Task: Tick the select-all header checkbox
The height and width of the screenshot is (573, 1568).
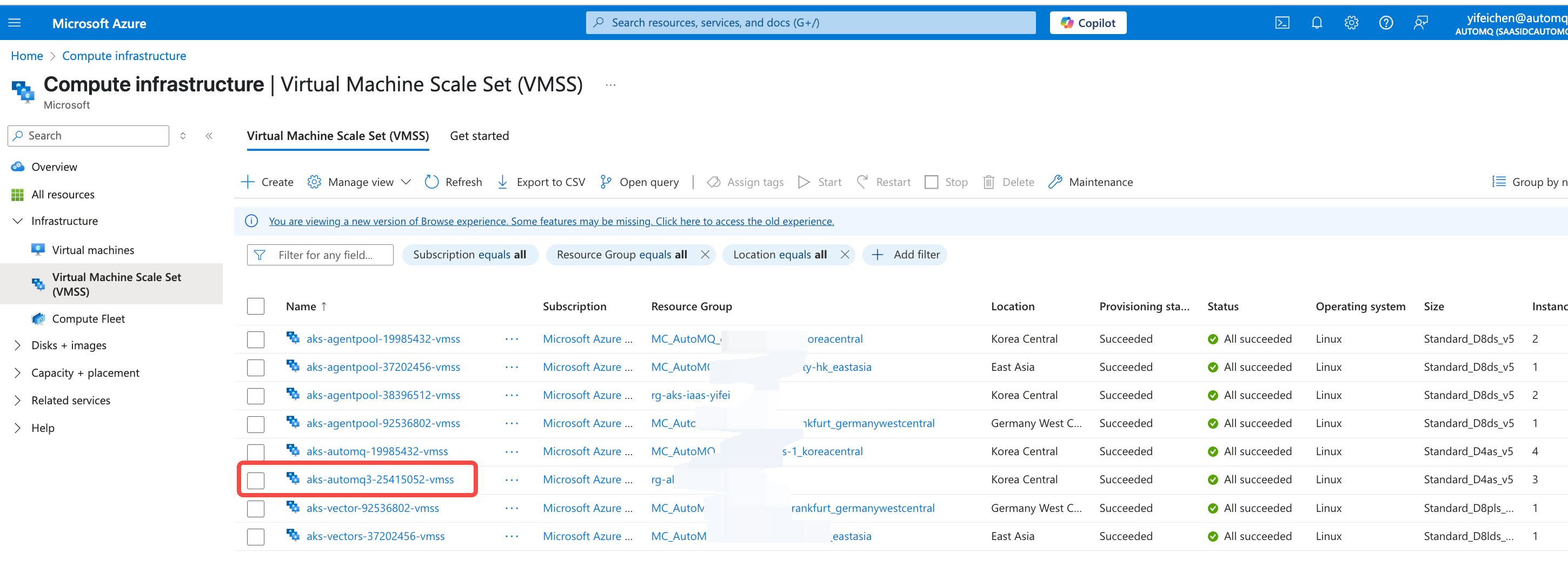Action: 256,307
